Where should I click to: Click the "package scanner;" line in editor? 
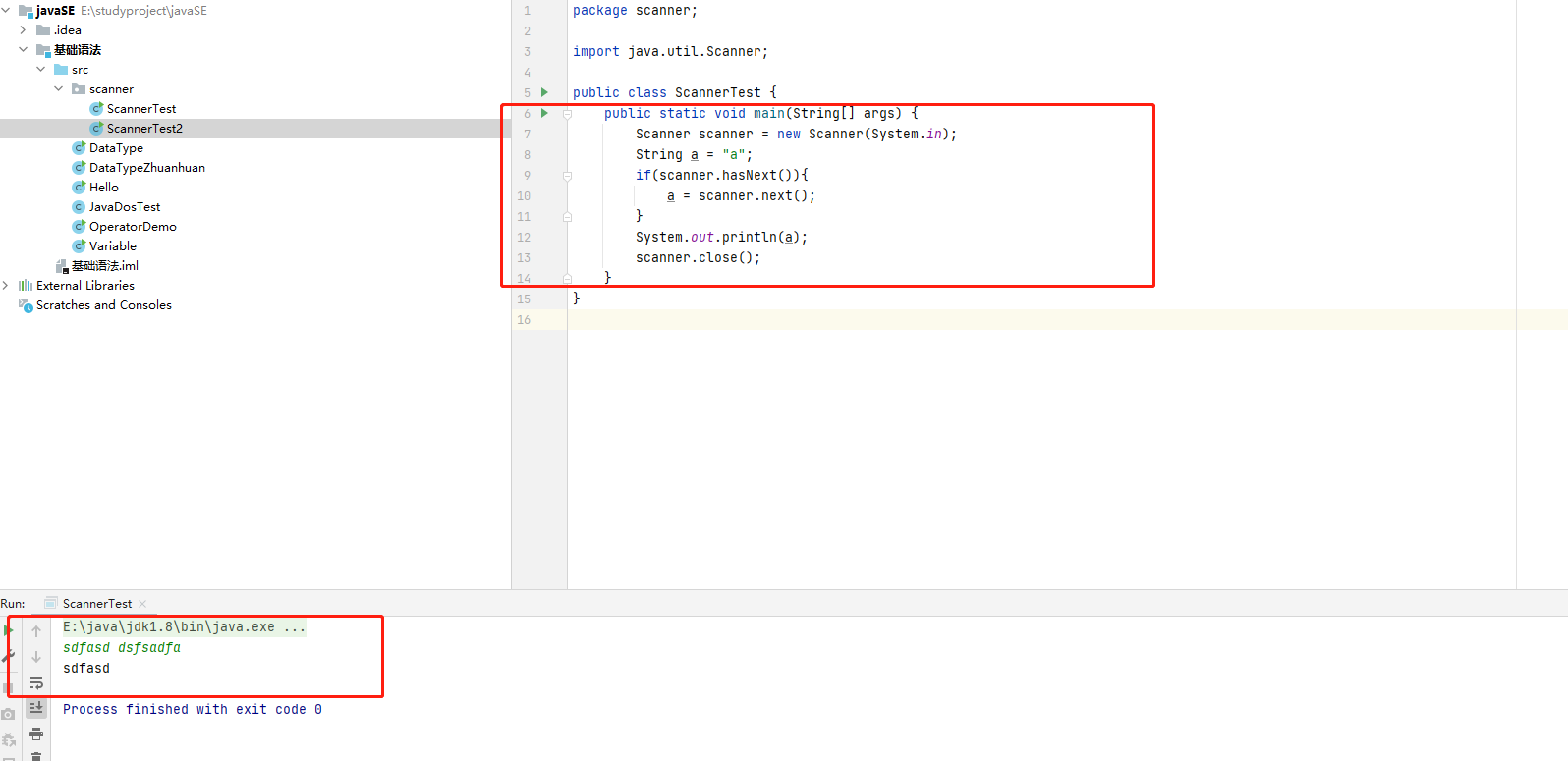(x=636, y=11)
